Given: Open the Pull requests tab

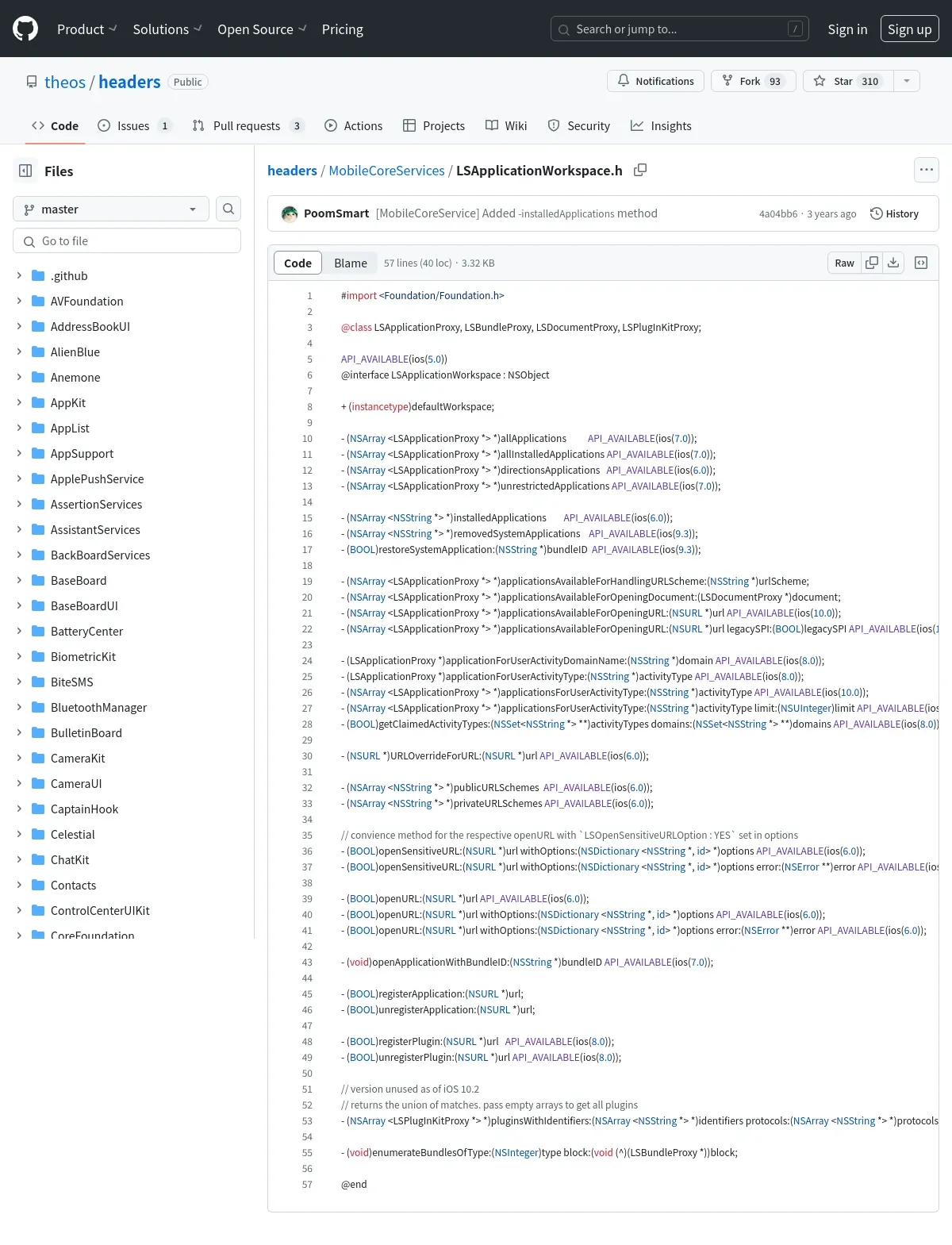Looking at the screenshot, I should coord(248,125).
